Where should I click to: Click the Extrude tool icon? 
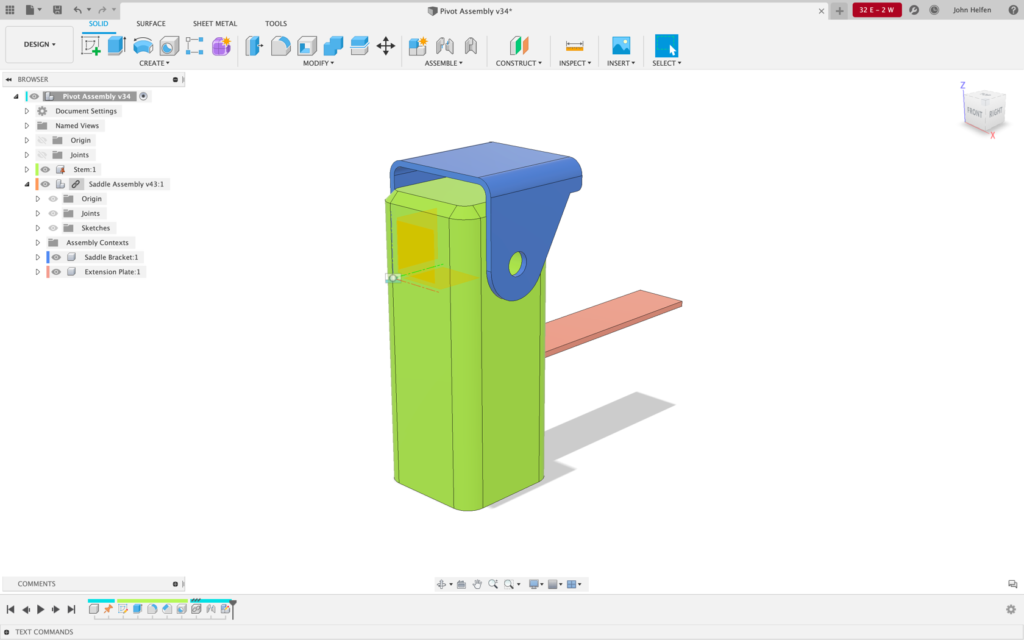tap(117, 46)
